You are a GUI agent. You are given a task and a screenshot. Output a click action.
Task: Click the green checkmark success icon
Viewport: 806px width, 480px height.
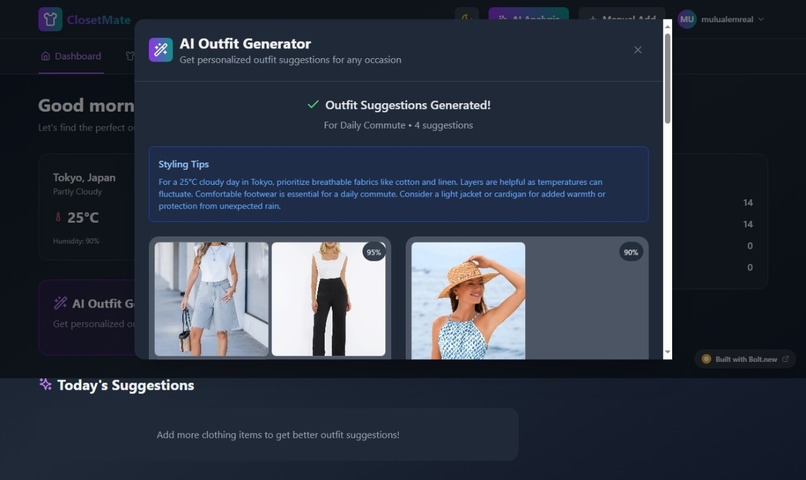click(x=313, y=104)
